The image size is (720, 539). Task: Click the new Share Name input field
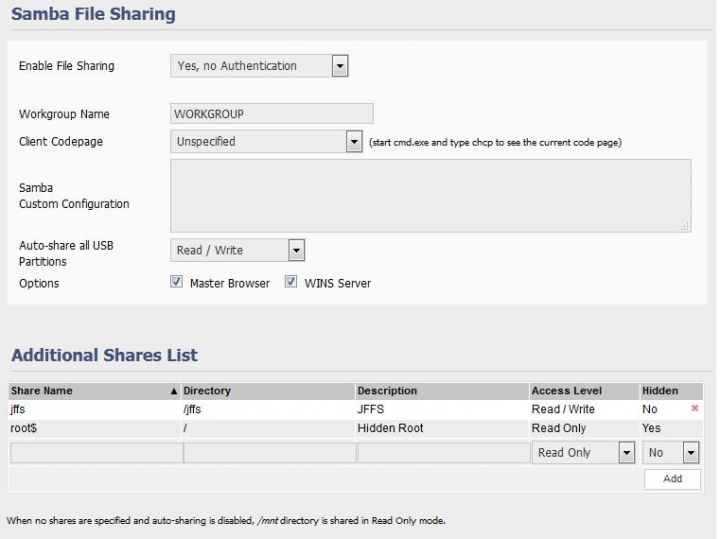click(x=96, y=453)
